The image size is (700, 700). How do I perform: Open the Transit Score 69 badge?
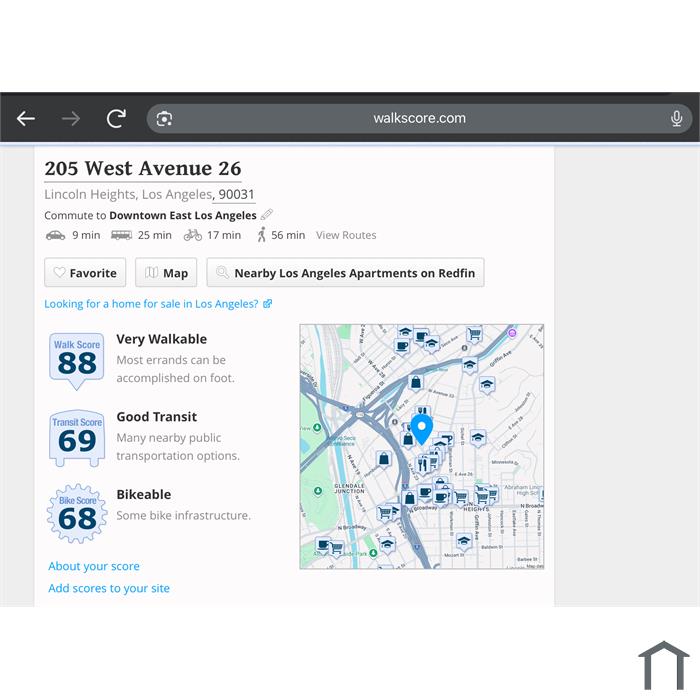click(77, 438)
